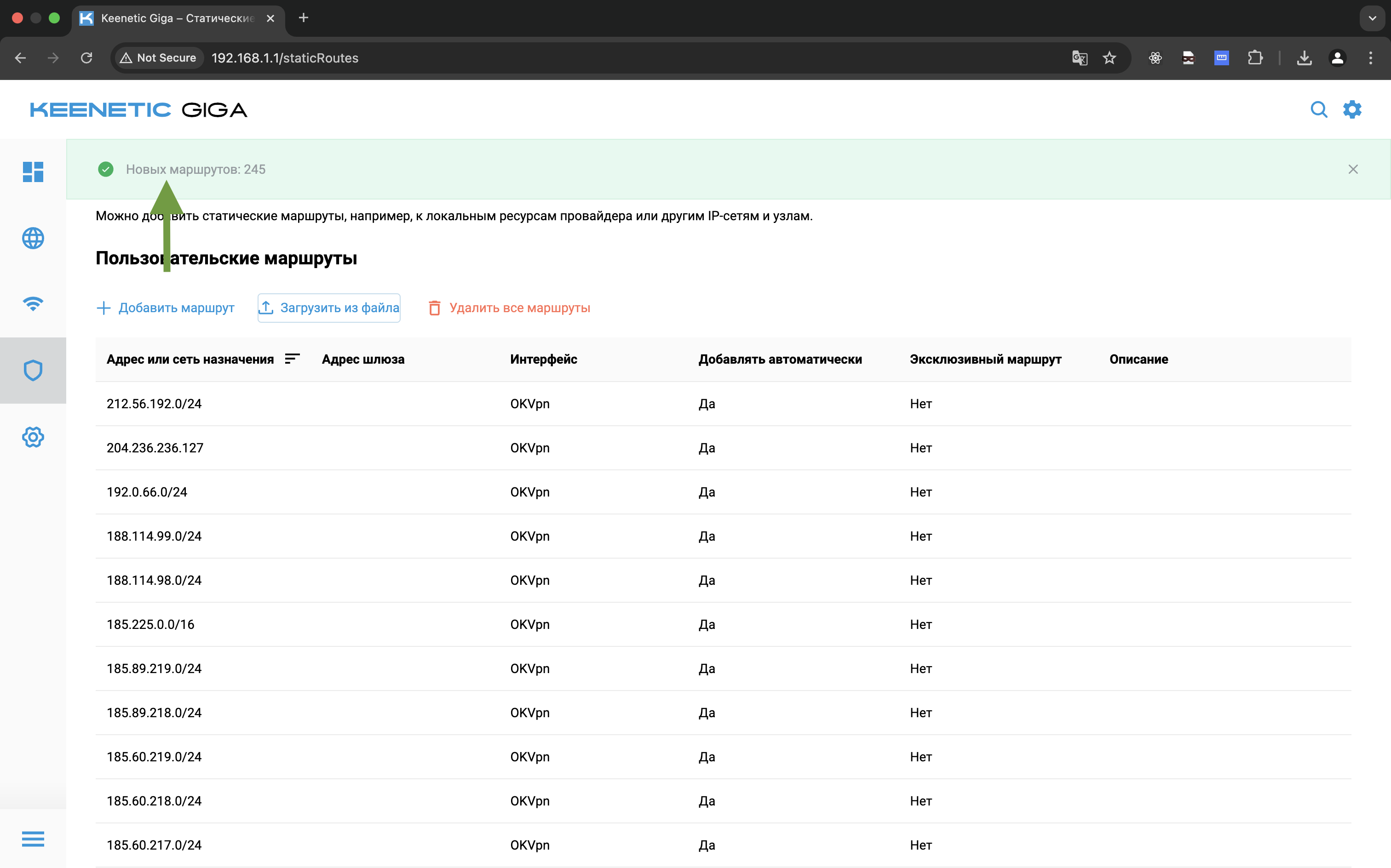Select the shield network rules sidebar icon
The width and height of the screenshot is (1391, 868).
[33, 370]
